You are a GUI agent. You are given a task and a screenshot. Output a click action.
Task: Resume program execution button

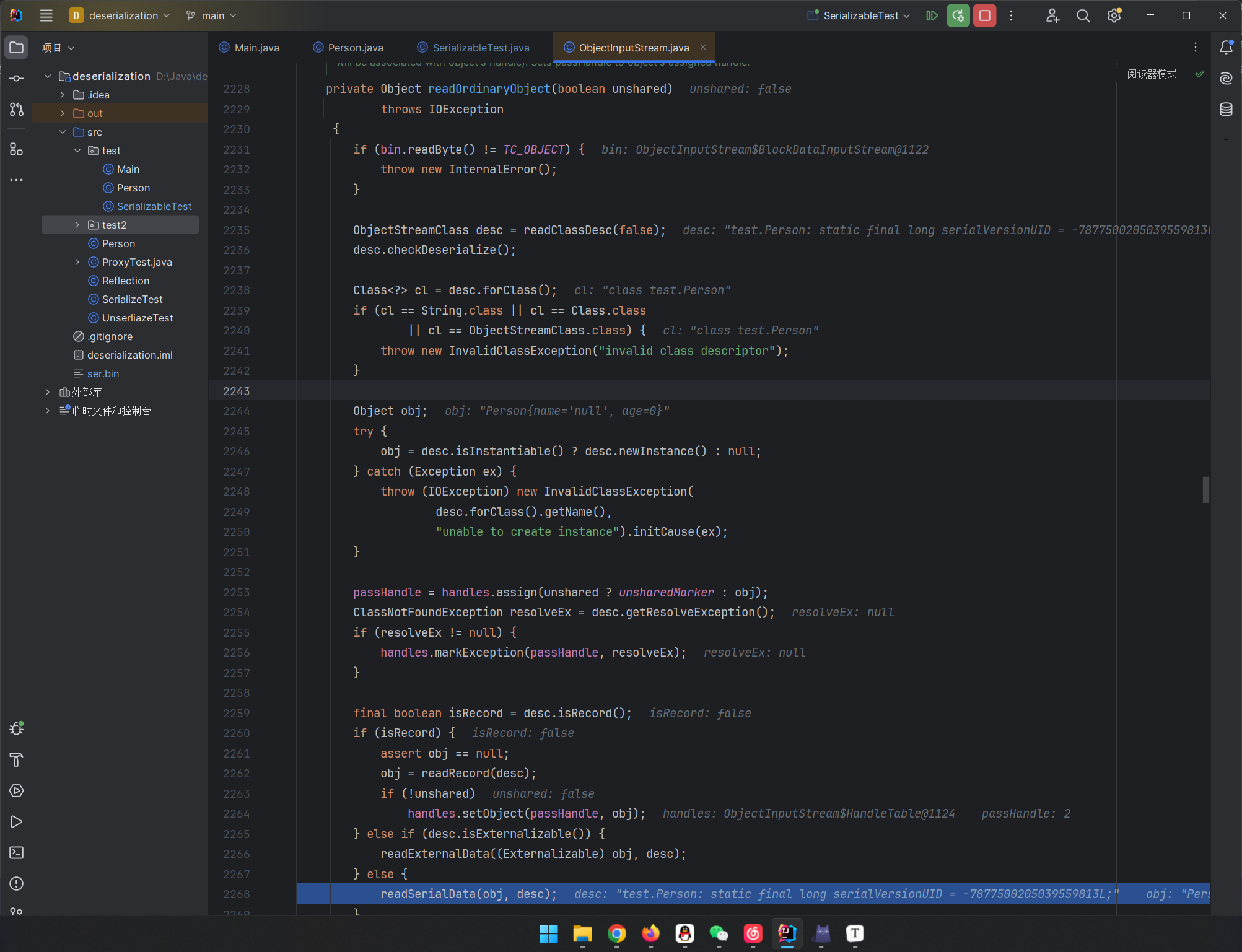932,15
